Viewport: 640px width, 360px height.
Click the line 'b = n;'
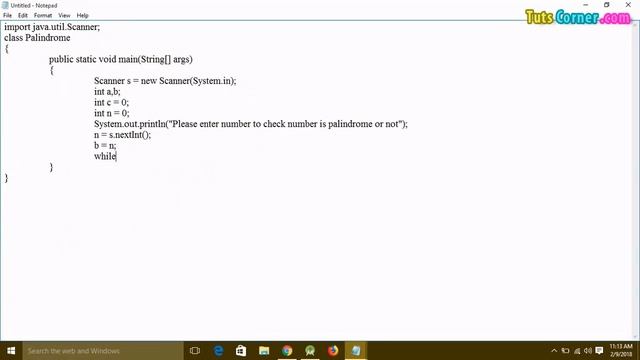pos(105,145)
